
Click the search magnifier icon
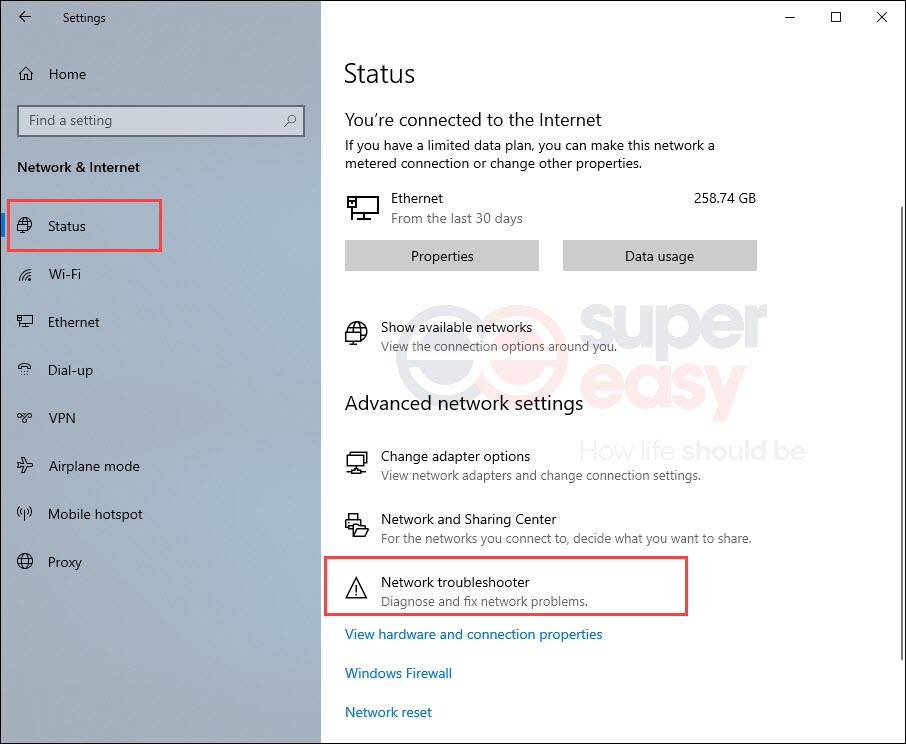tap(290, 120)
